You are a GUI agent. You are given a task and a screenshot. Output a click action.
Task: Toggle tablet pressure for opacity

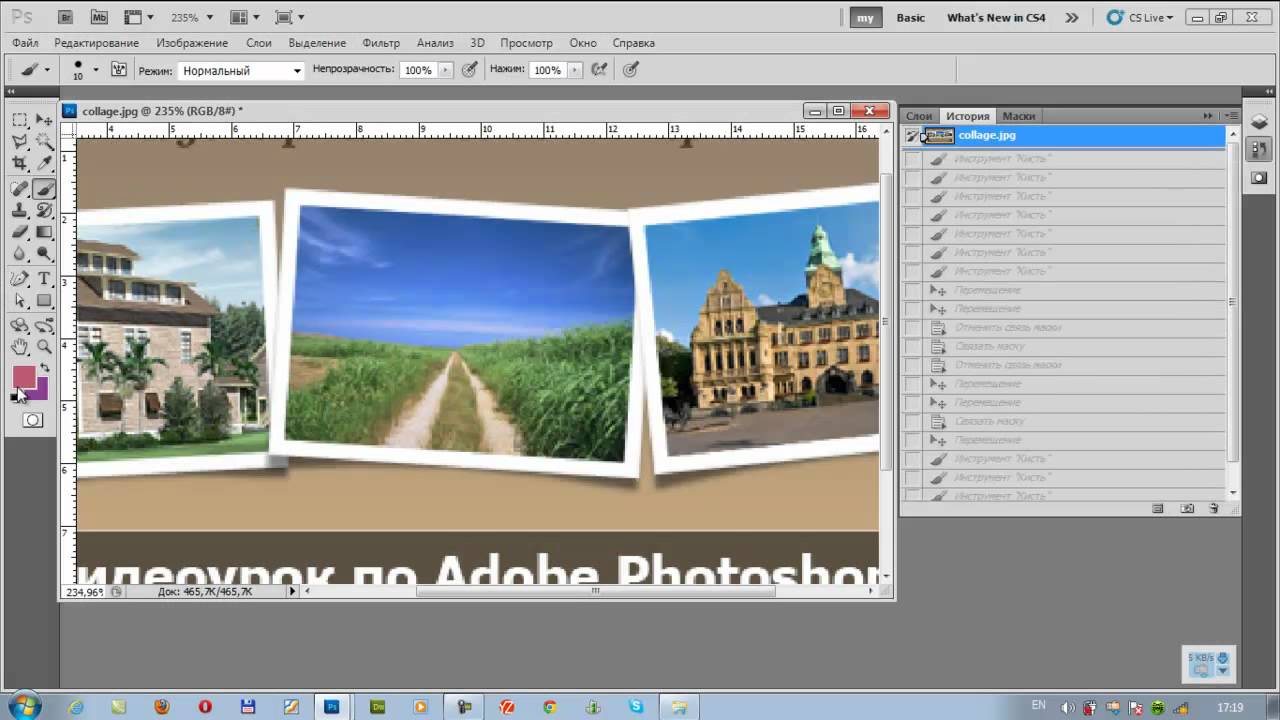469,70
